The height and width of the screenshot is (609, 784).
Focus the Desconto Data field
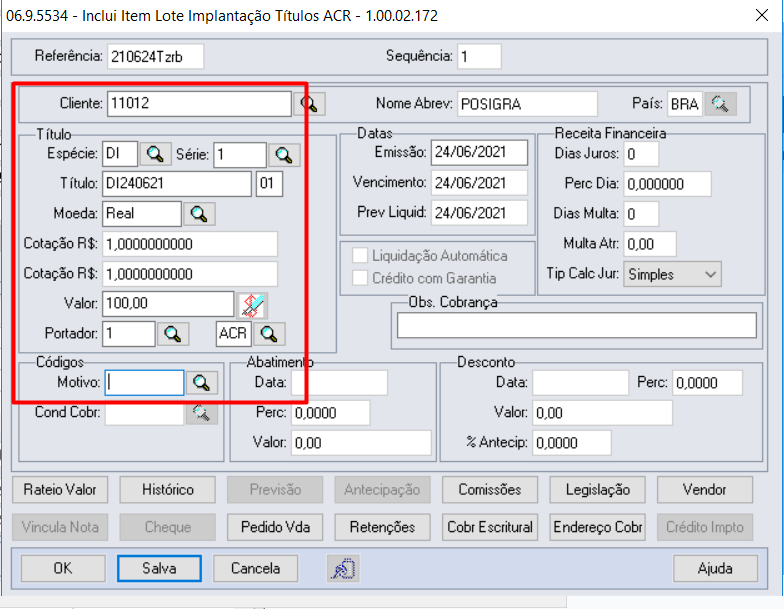point(580,383)
